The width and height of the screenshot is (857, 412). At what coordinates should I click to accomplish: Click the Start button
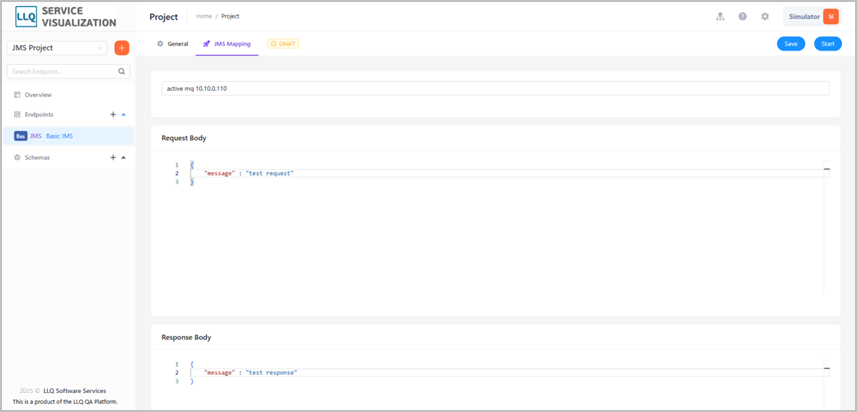coord(827,44)
